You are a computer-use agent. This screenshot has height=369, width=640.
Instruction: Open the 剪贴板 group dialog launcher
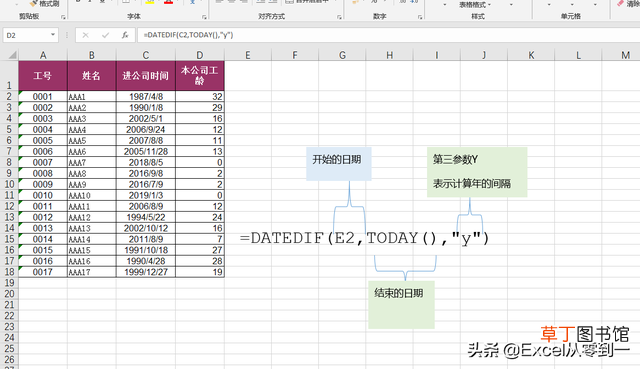pos(63,17)
